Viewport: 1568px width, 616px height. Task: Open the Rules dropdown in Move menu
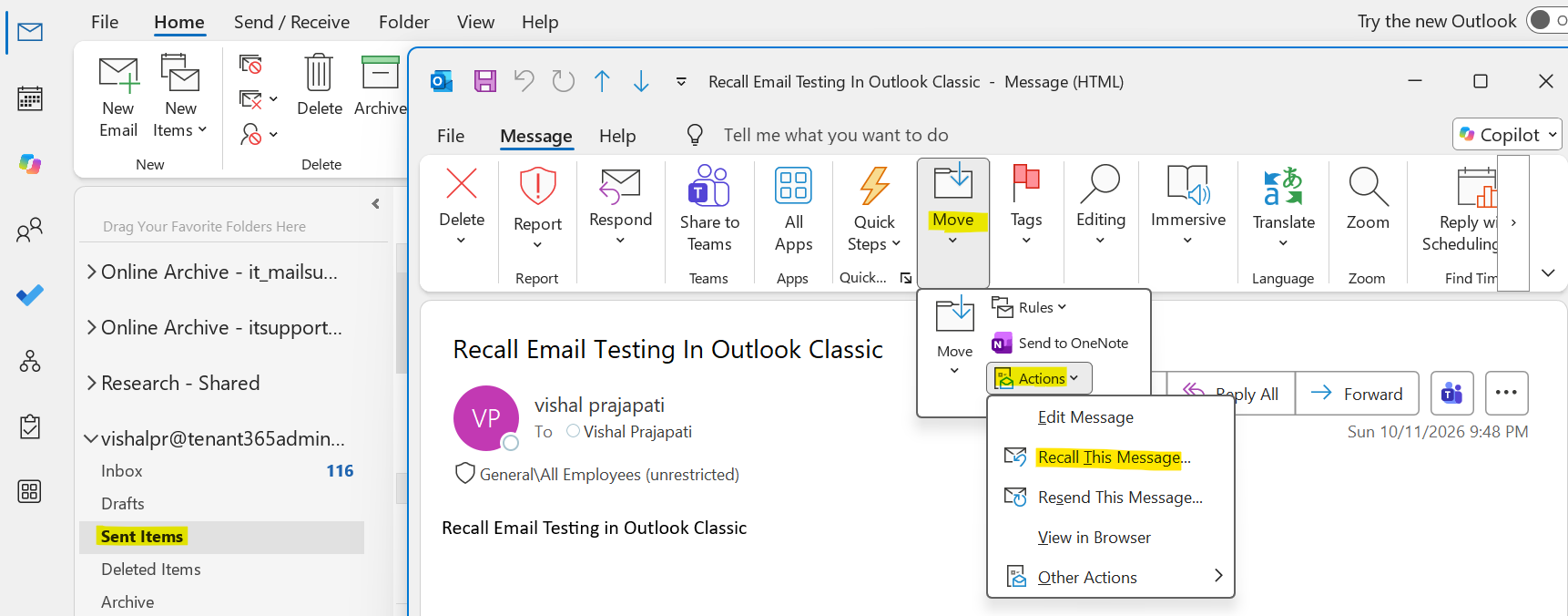(x=1029, y=307)
